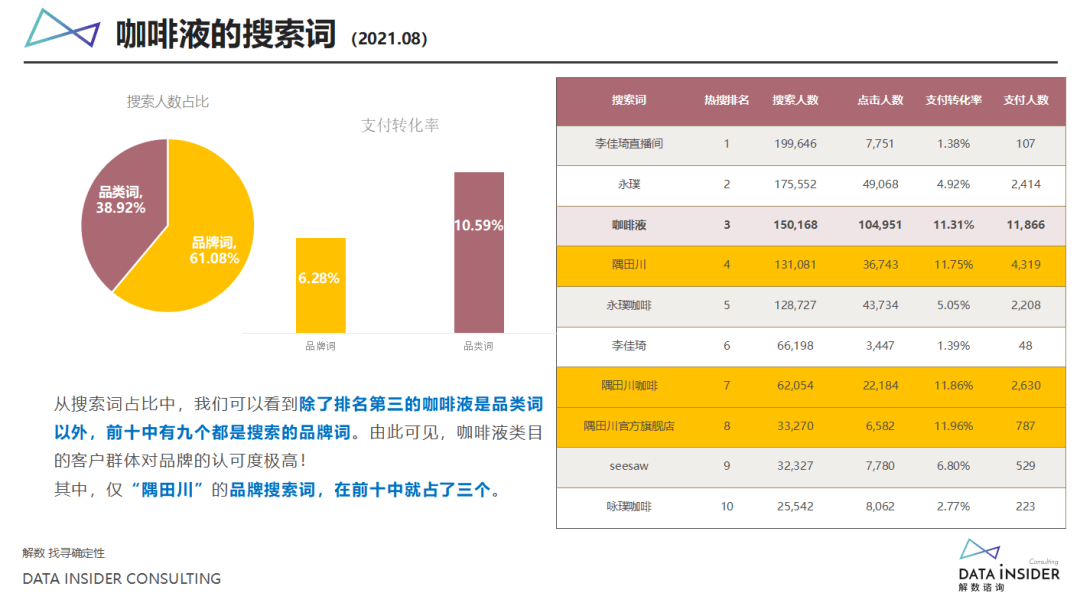Viewport: 1080px width, 603px height.
Task: Click the bold conversion rate 11.31%
Action: pyautogui.click(x=953, y=225)
